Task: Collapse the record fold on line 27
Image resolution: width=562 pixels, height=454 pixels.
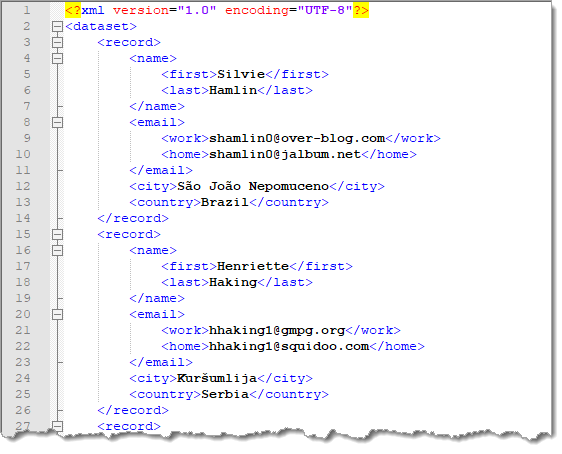Action: coord(57,426)
